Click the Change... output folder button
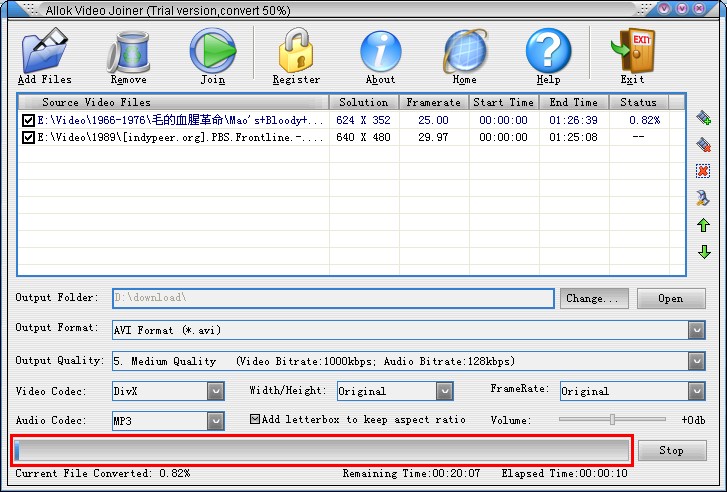This screenshot has width=727, height=492. (594, 299)
